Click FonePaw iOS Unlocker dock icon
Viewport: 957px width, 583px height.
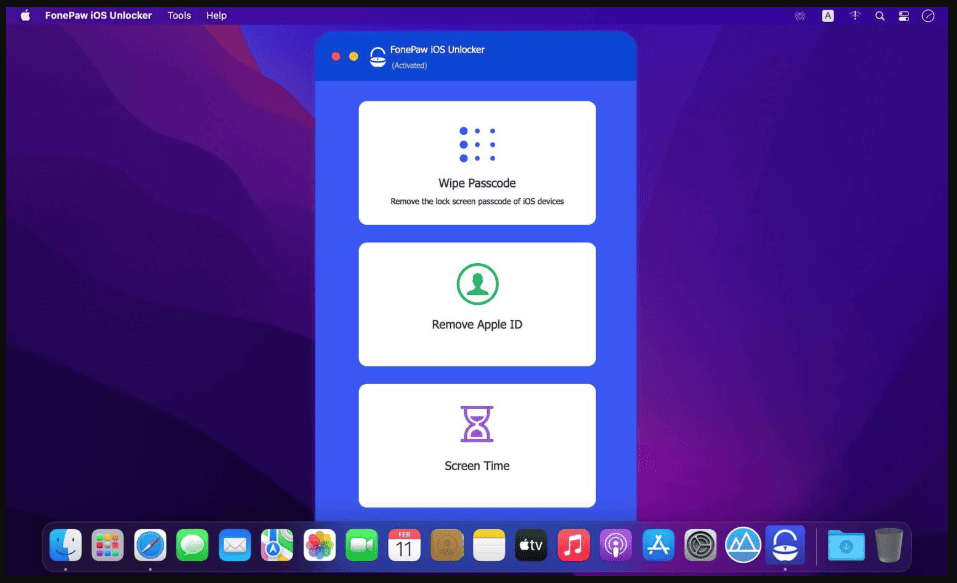[785, 545]
